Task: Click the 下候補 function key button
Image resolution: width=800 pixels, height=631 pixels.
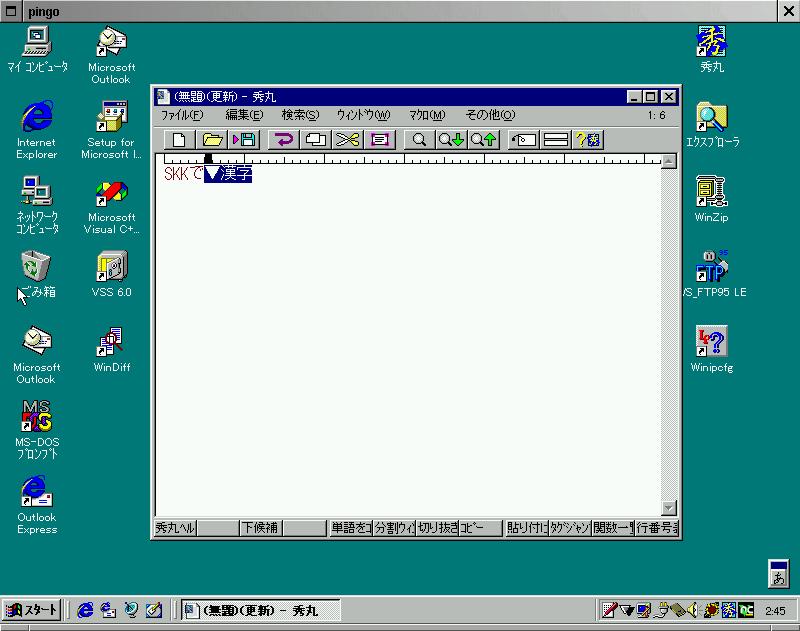Action: point(261,527)
